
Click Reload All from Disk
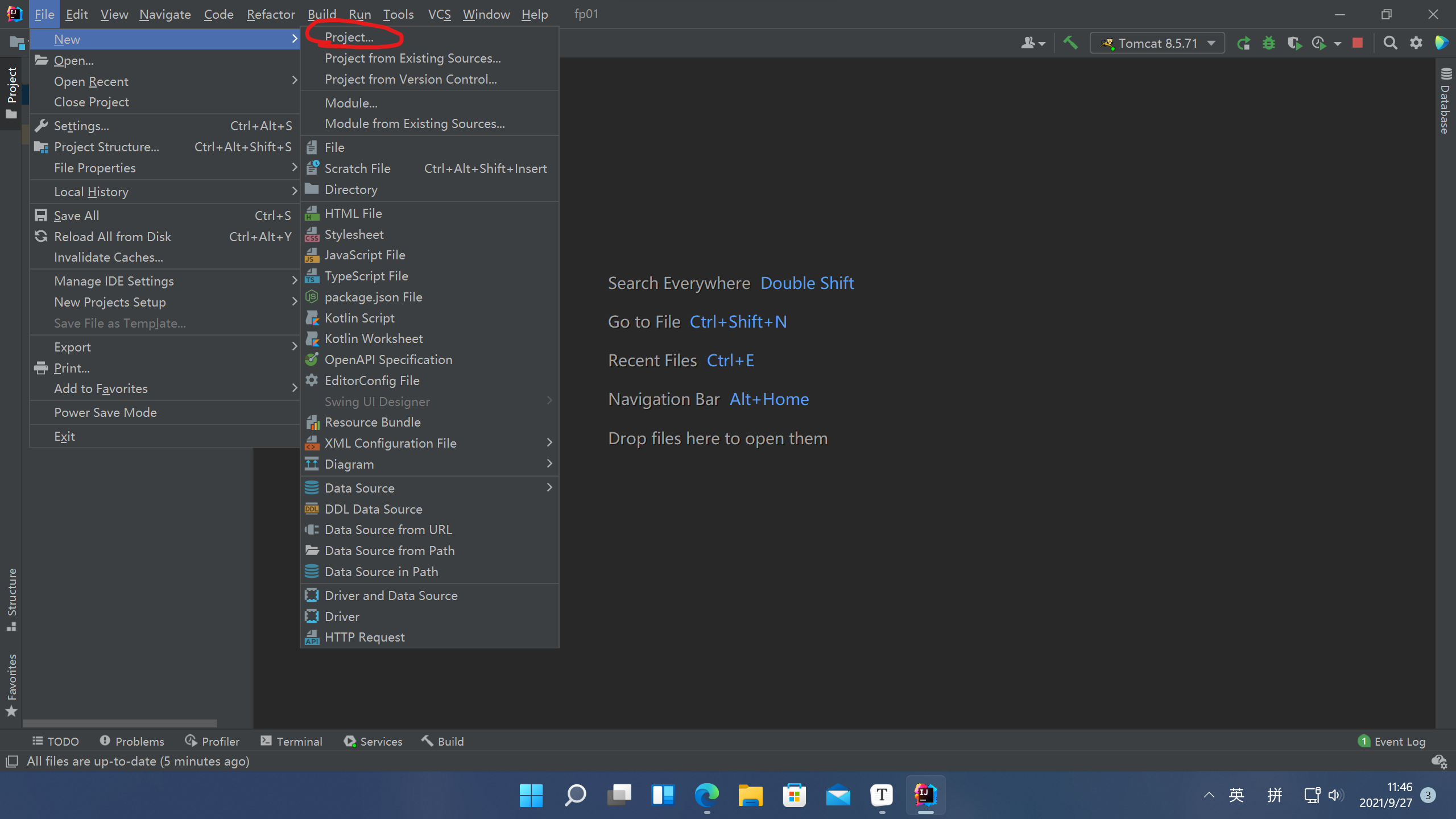tap(165, 237)
